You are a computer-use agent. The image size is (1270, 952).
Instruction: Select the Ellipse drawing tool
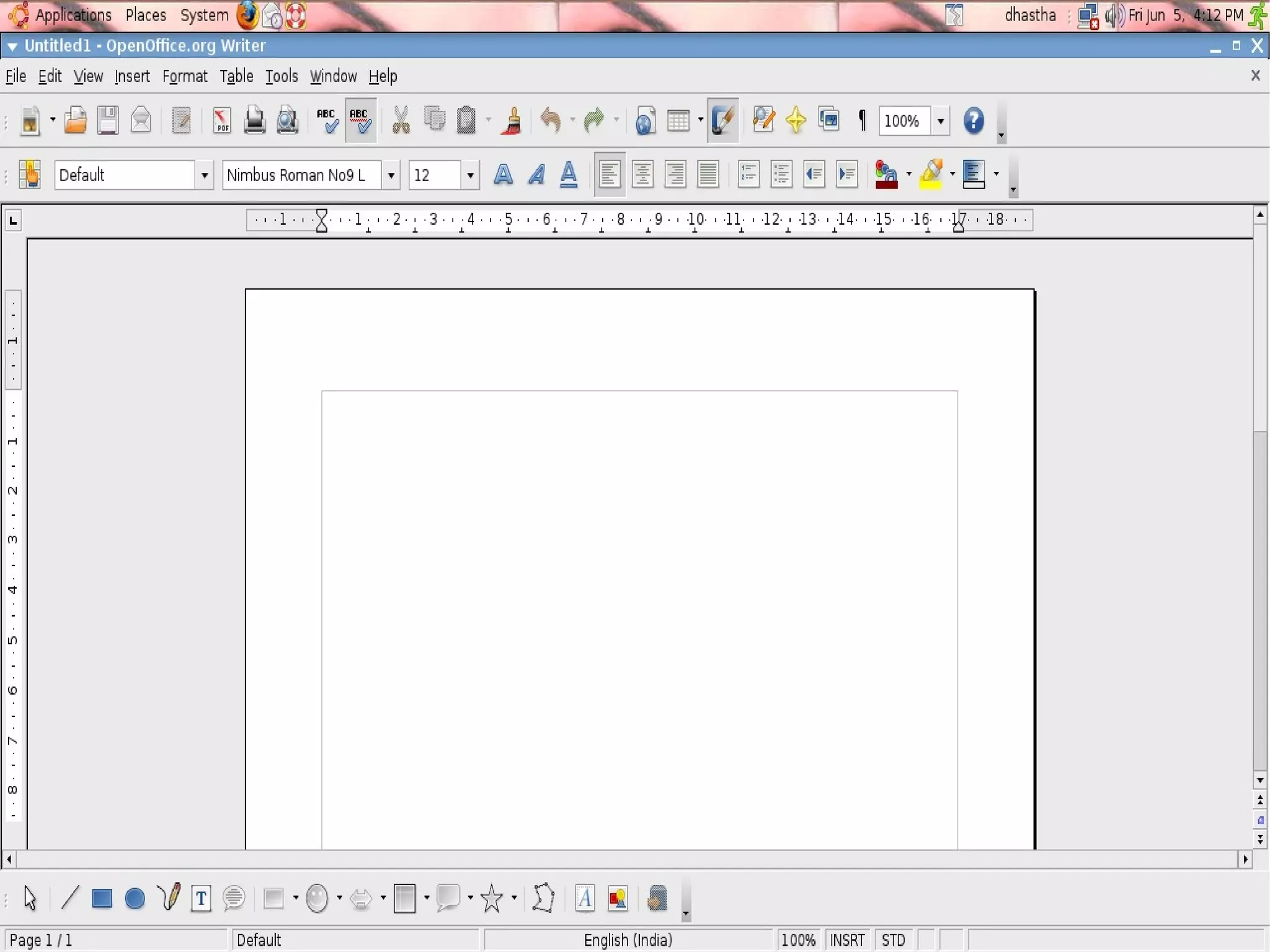pos(135,897)
